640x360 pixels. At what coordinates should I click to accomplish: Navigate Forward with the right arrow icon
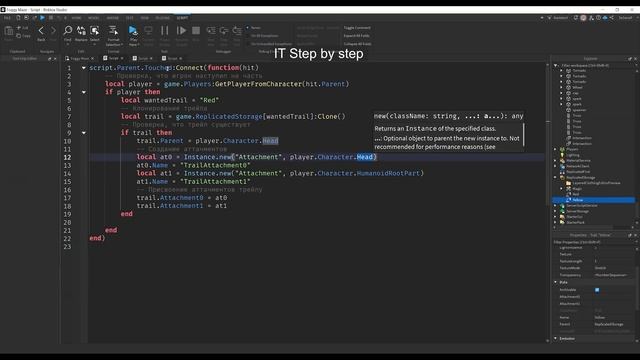coord(53,31)
